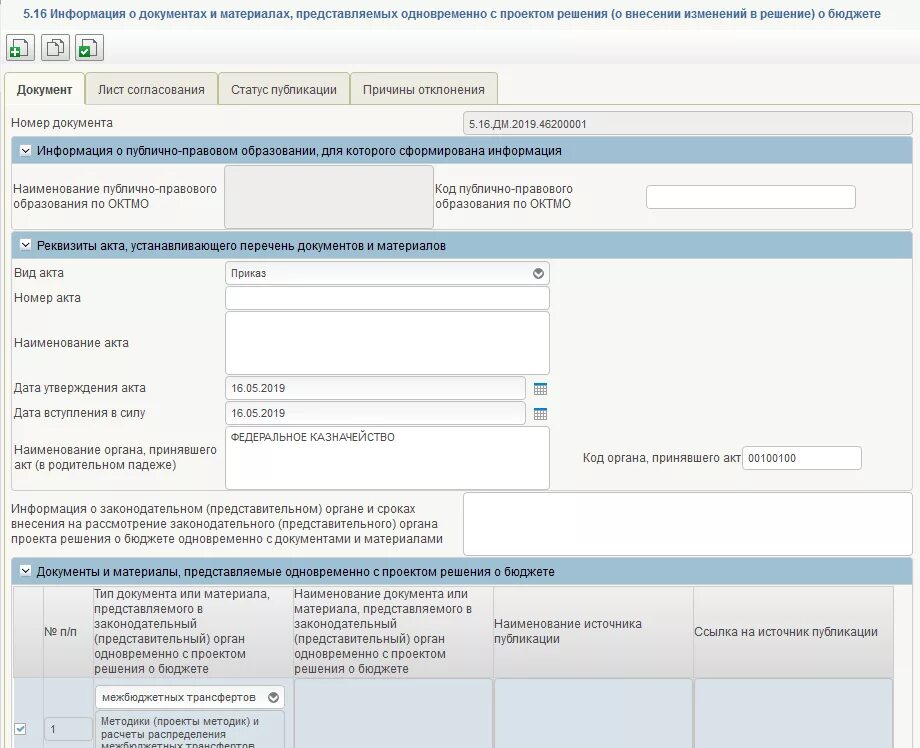Click the 5.16 page title heading
920x748 pixels.
[x=452, y=13]
